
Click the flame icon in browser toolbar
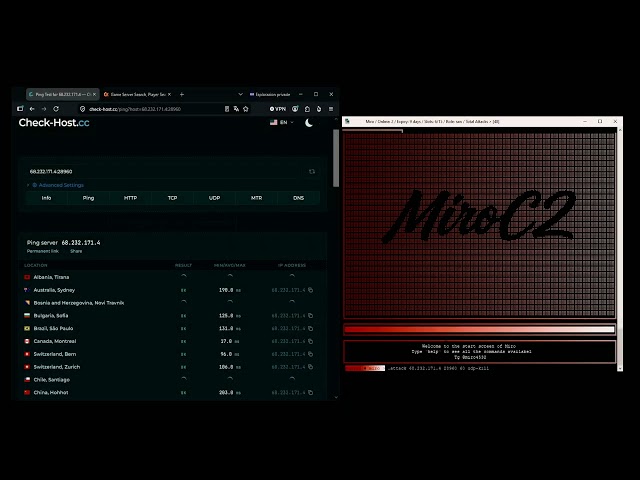click(x=319, y=109)
